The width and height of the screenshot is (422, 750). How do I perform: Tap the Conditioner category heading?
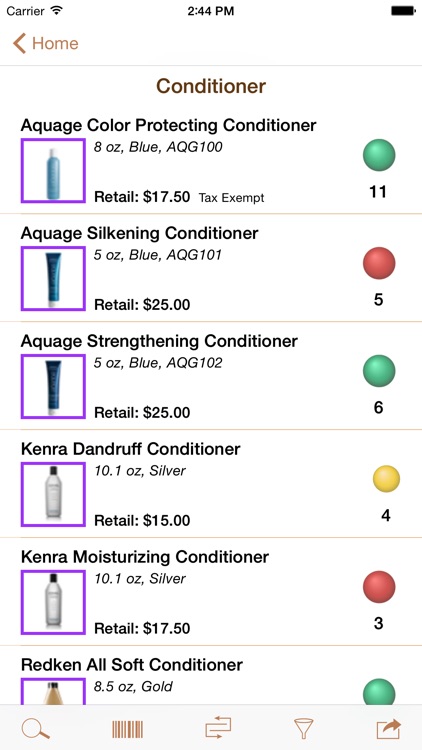click(x=211, y=86)
